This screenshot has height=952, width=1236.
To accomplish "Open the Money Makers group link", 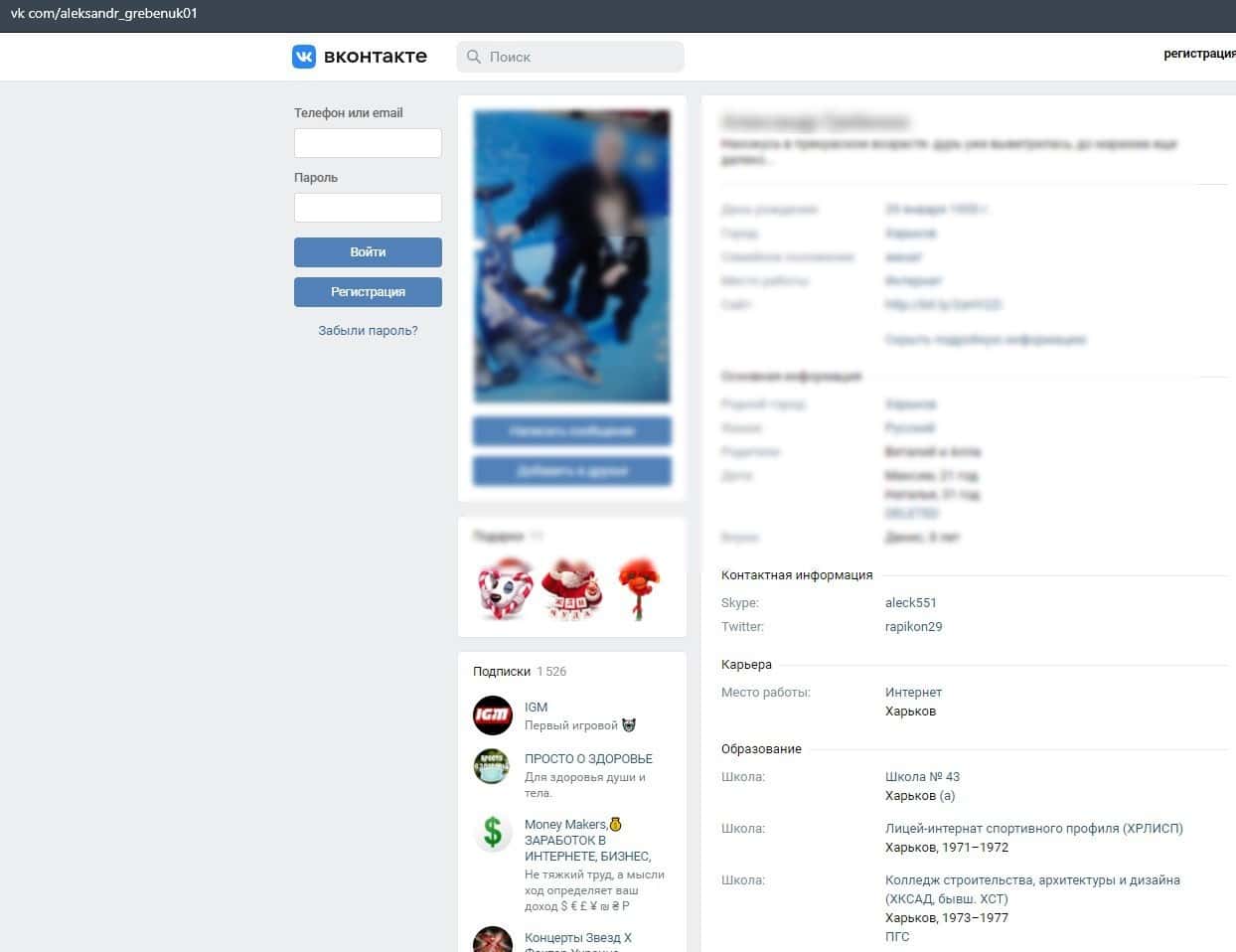I will (x=588, y=840).
